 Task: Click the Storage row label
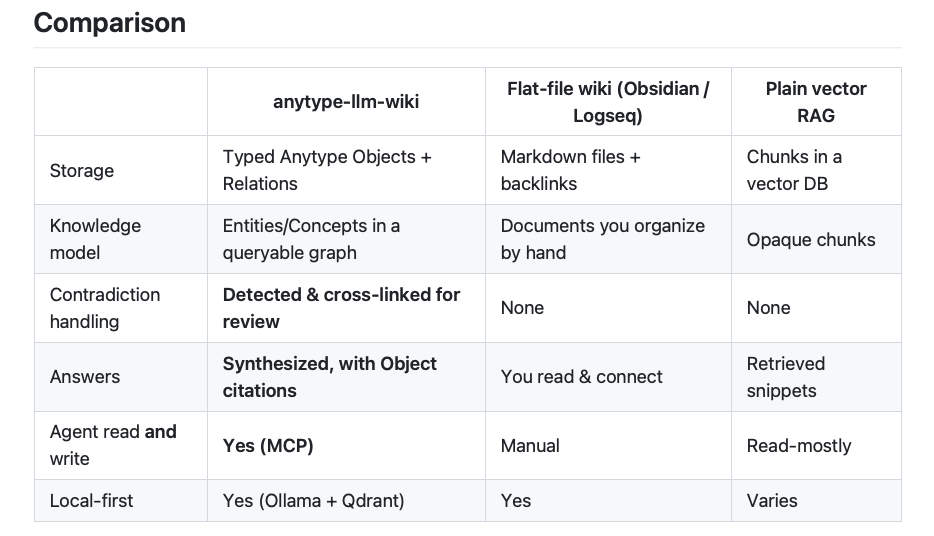click(x=82, y=171)
